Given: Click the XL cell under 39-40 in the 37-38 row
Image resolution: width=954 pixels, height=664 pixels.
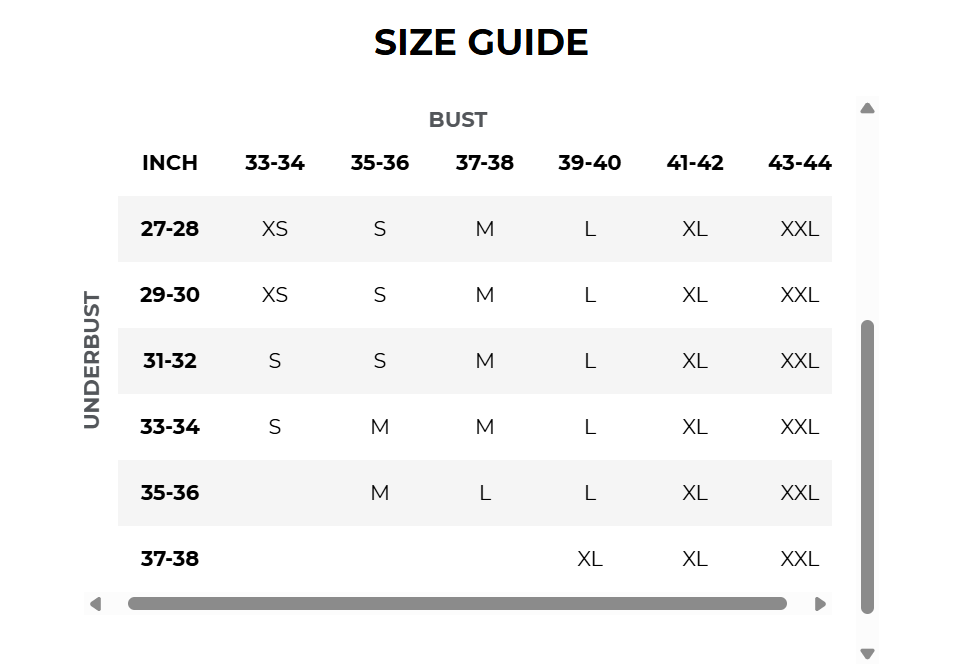Looking at the screenshot, I should tap(590, 559).
